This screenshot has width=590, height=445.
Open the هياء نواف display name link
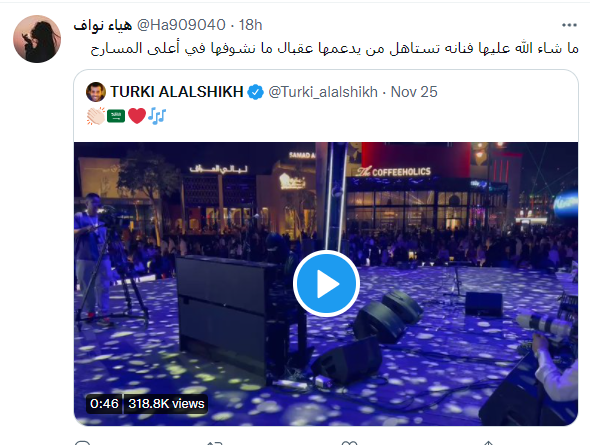[103, 25]
